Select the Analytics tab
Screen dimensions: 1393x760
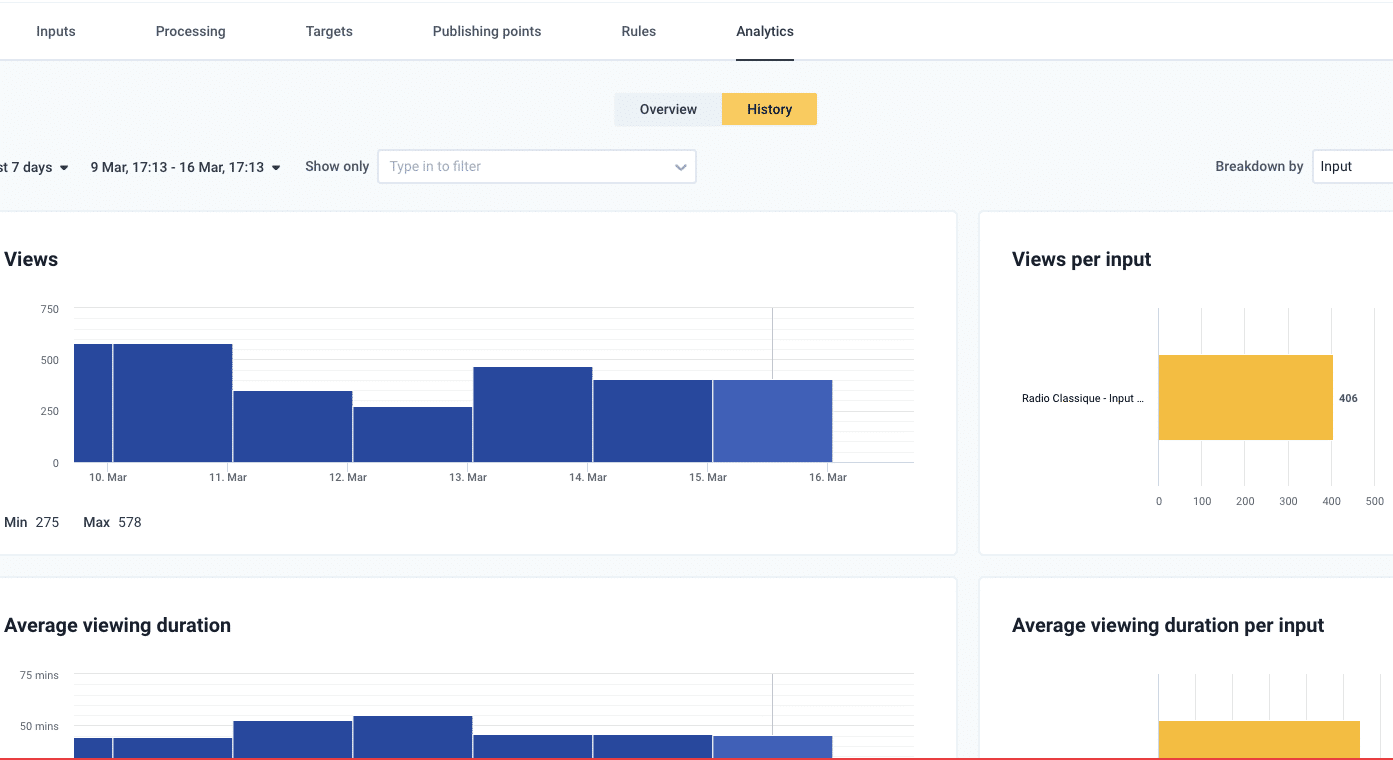point(765,31)
